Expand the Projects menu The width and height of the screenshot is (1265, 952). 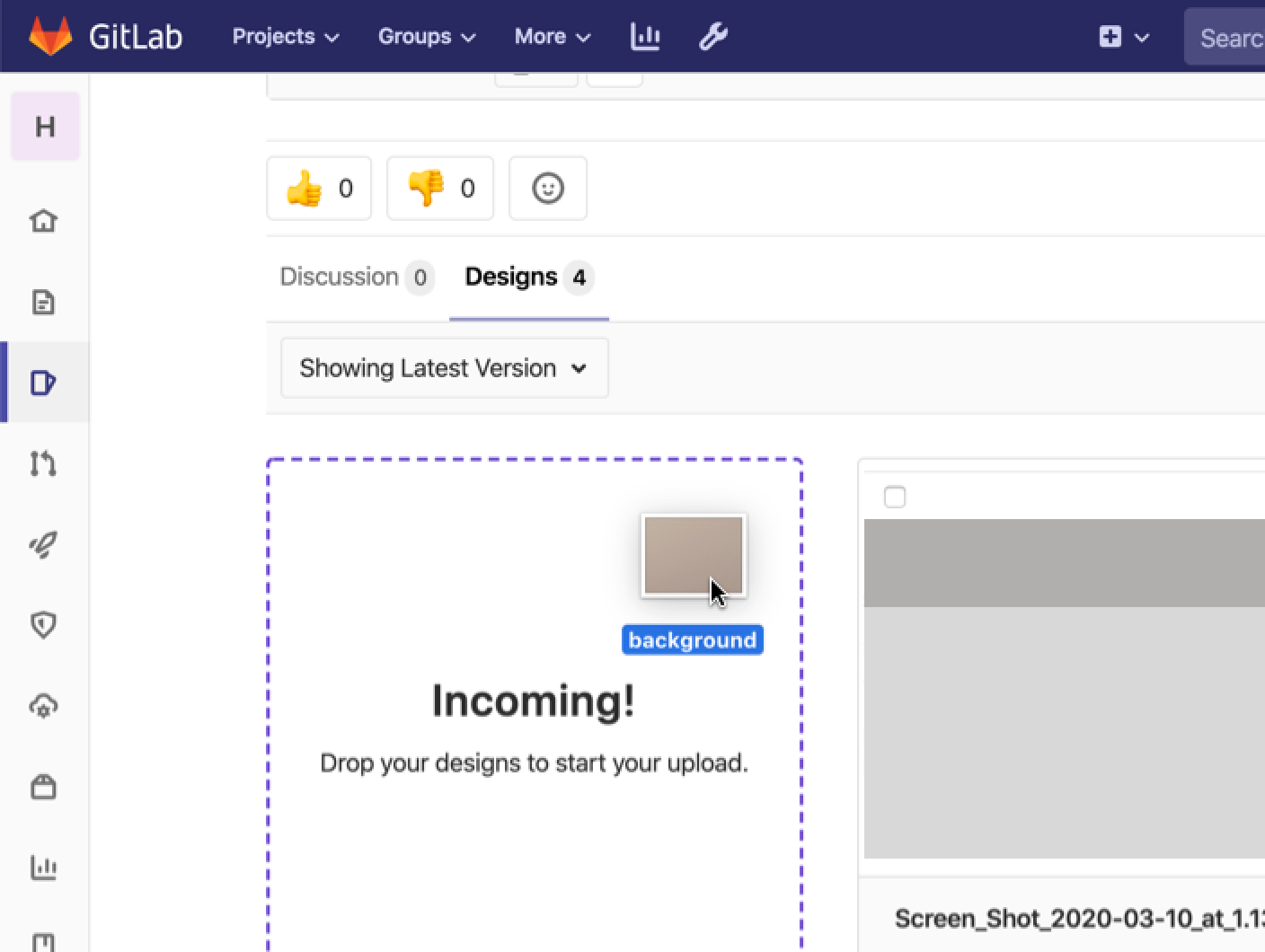[284, 36]
